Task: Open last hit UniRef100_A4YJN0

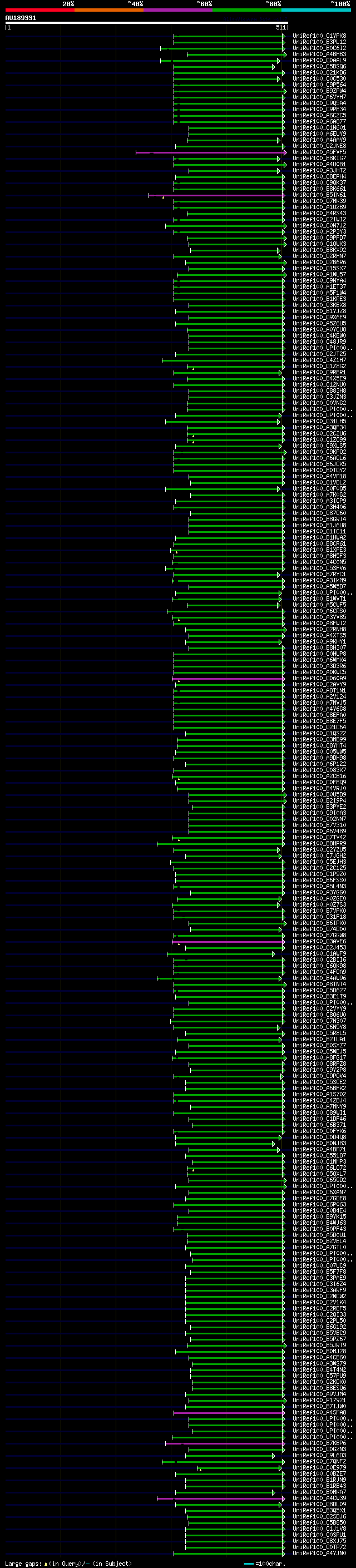Action: click(x=319, y=1554)
